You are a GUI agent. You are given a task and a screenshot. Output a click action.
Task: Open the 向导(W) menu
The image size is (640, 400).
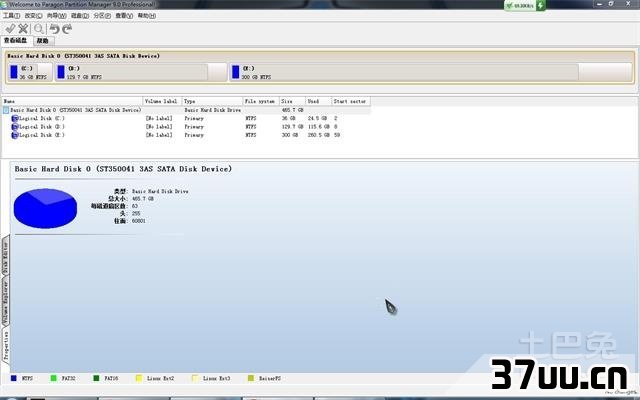(56, 16)
